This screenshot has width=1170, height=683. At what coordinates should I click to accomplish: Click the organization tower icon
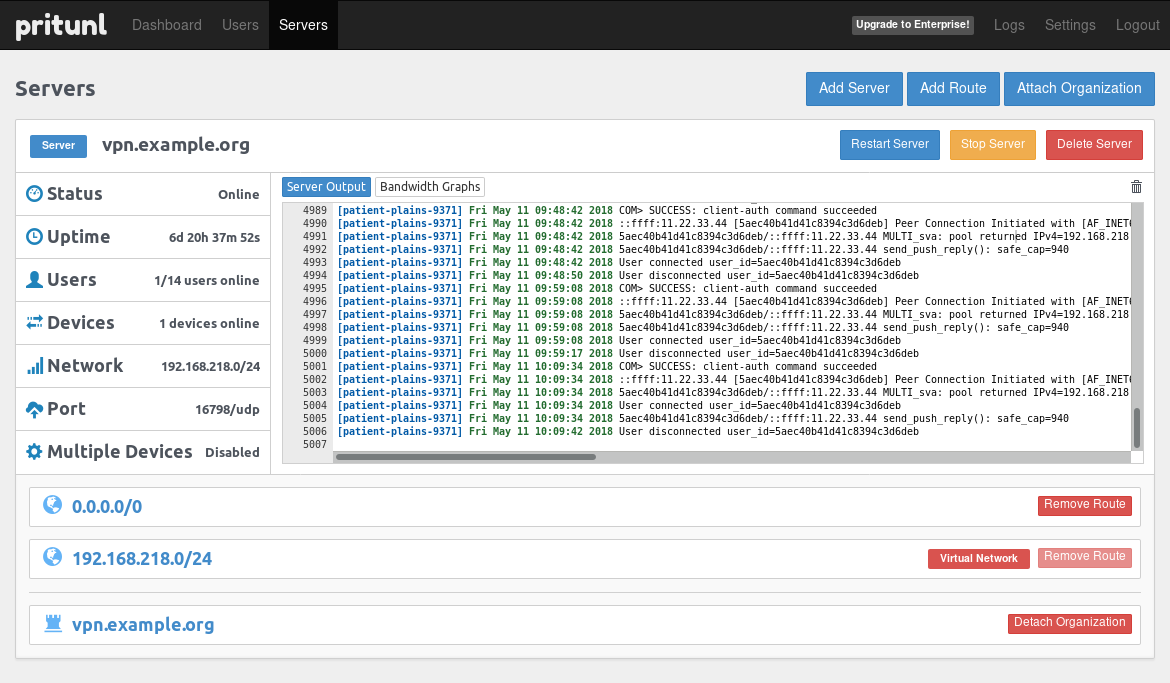pyautogui.click(x=52, y=623)
